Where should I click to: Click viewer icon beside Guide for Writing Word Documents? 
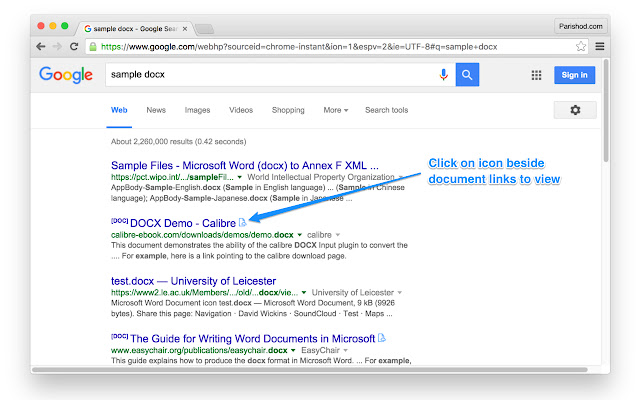coord(382,338)
